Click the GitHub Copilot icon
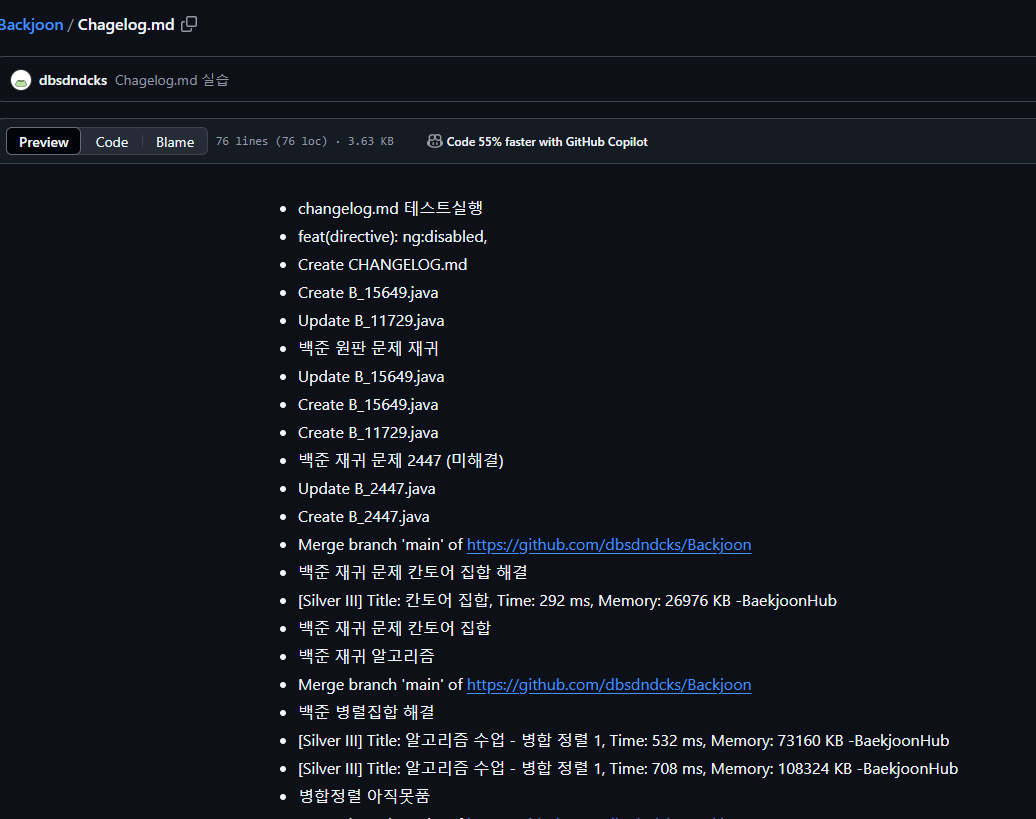1036x819 pixels. click(x=434, y=141)
